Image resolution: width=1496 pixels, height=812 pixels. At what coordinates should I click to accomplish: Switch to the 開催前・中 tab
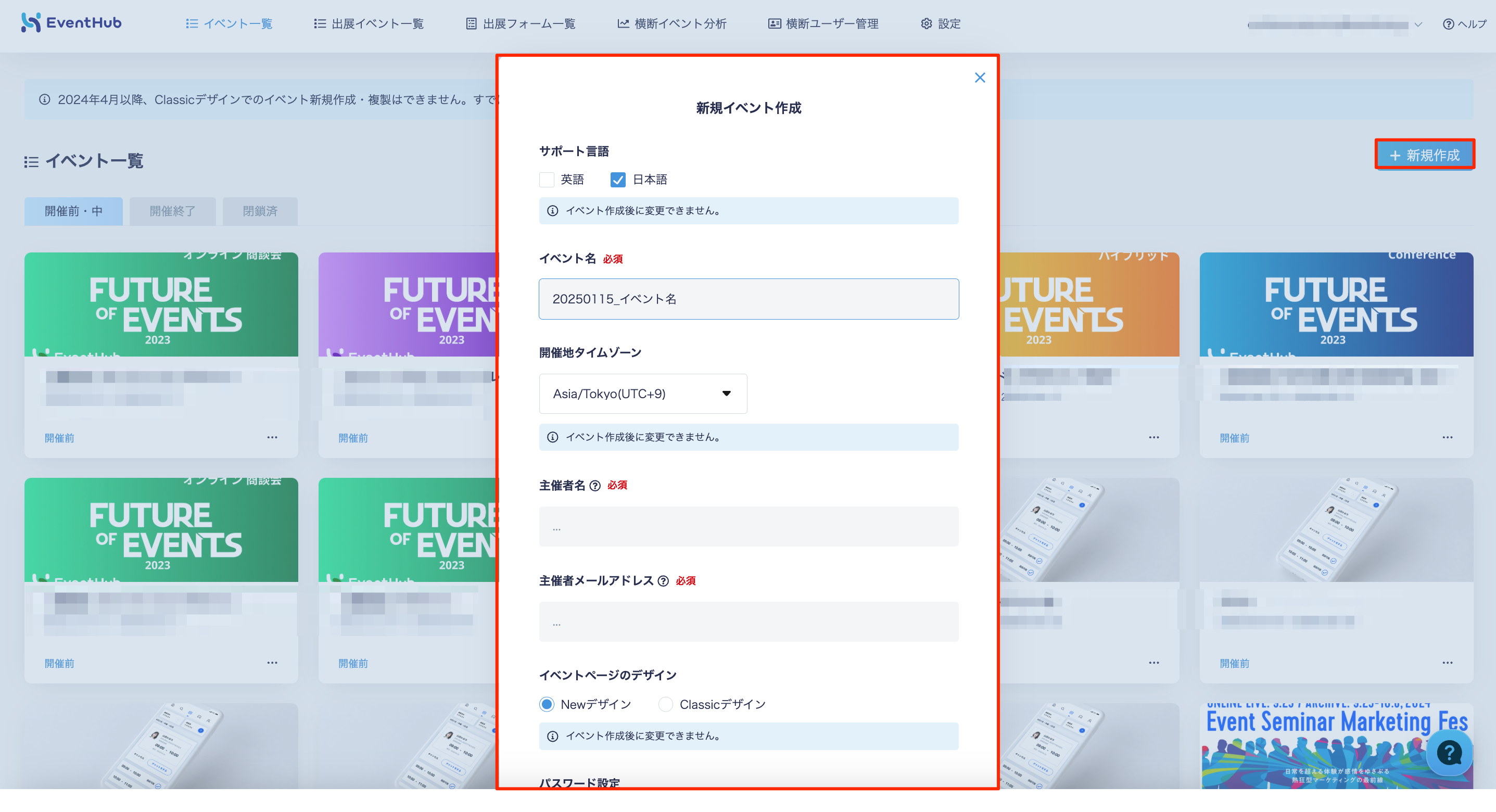[x=73, y=211]
